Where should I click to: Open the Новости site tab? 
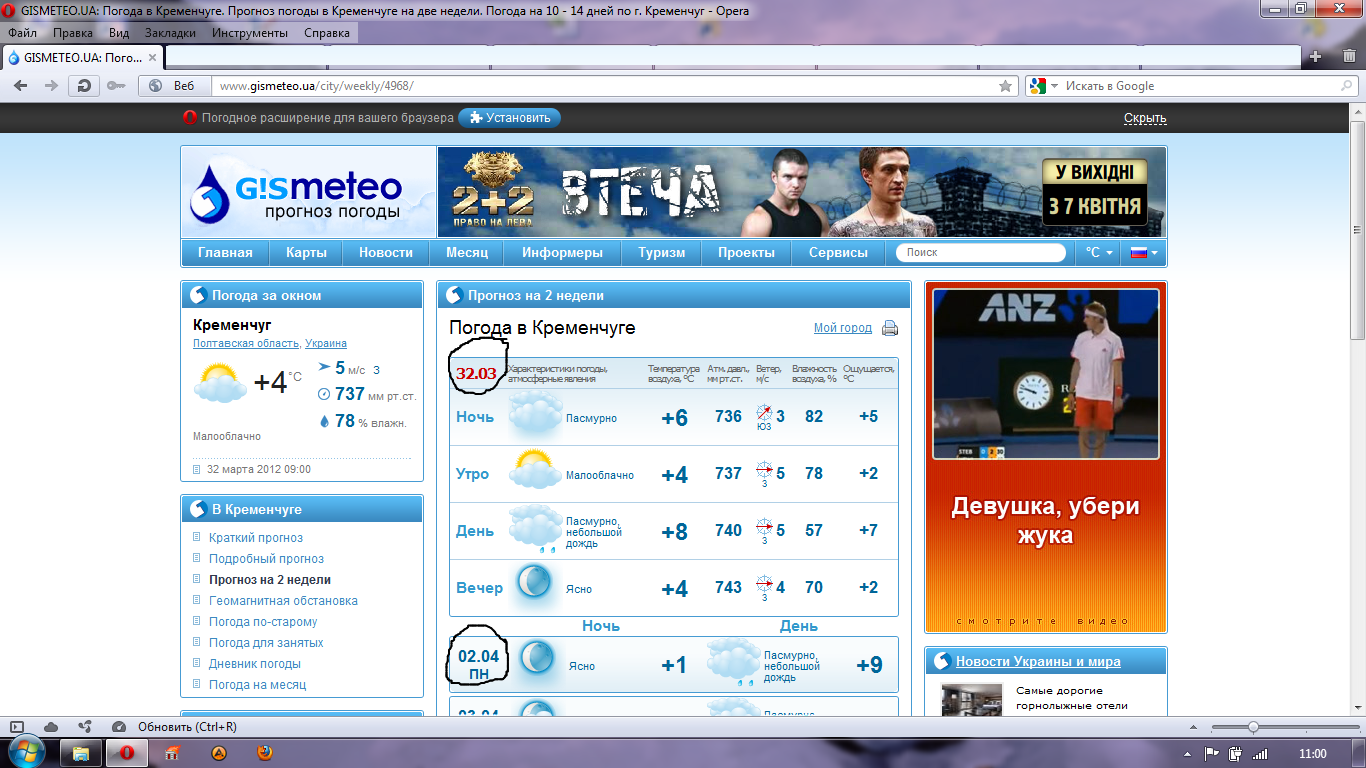(x=385, y=253)
